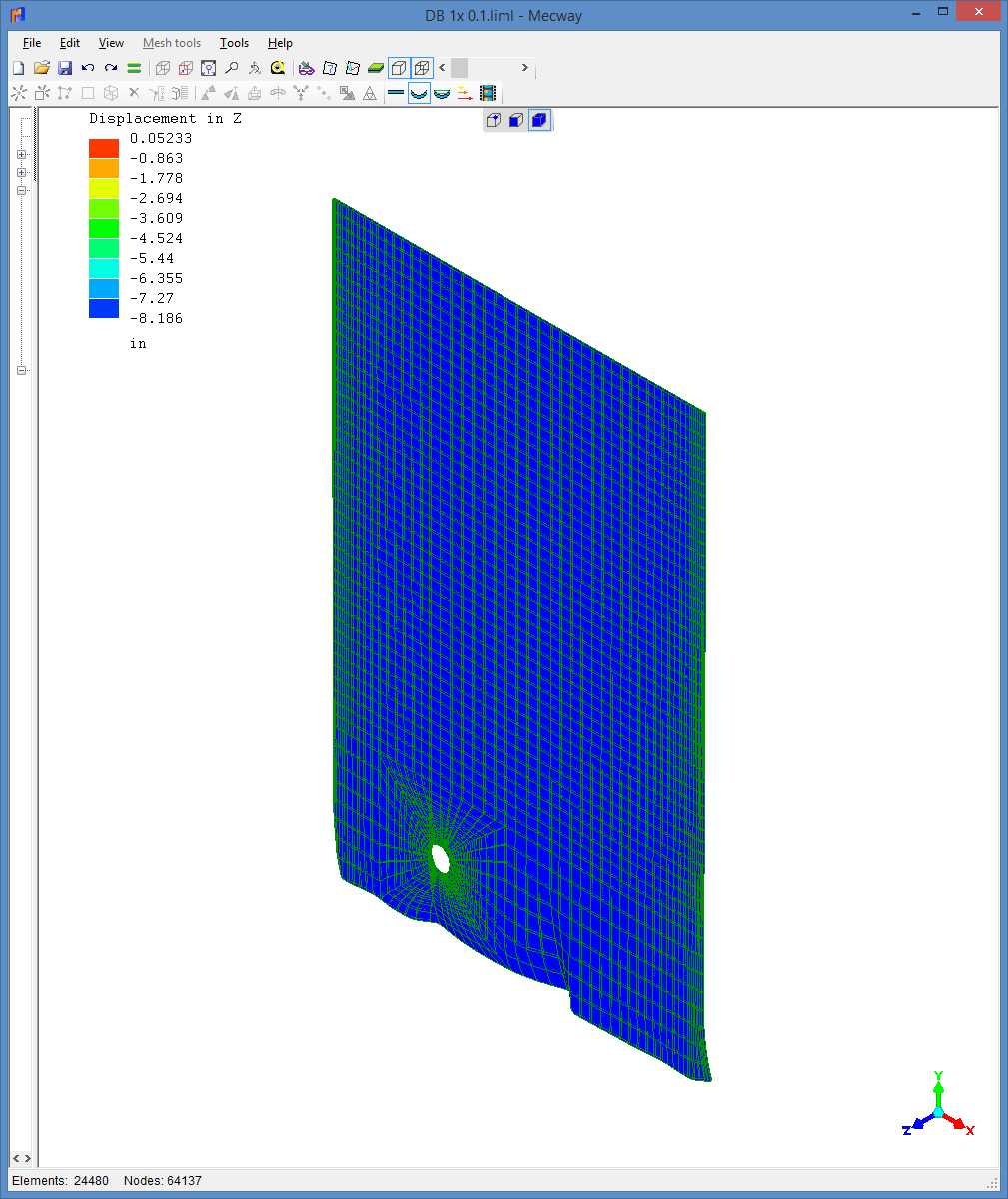1008x1199 pixels.
Task: Click the Open file folder icon
Action: coord(42,68)
